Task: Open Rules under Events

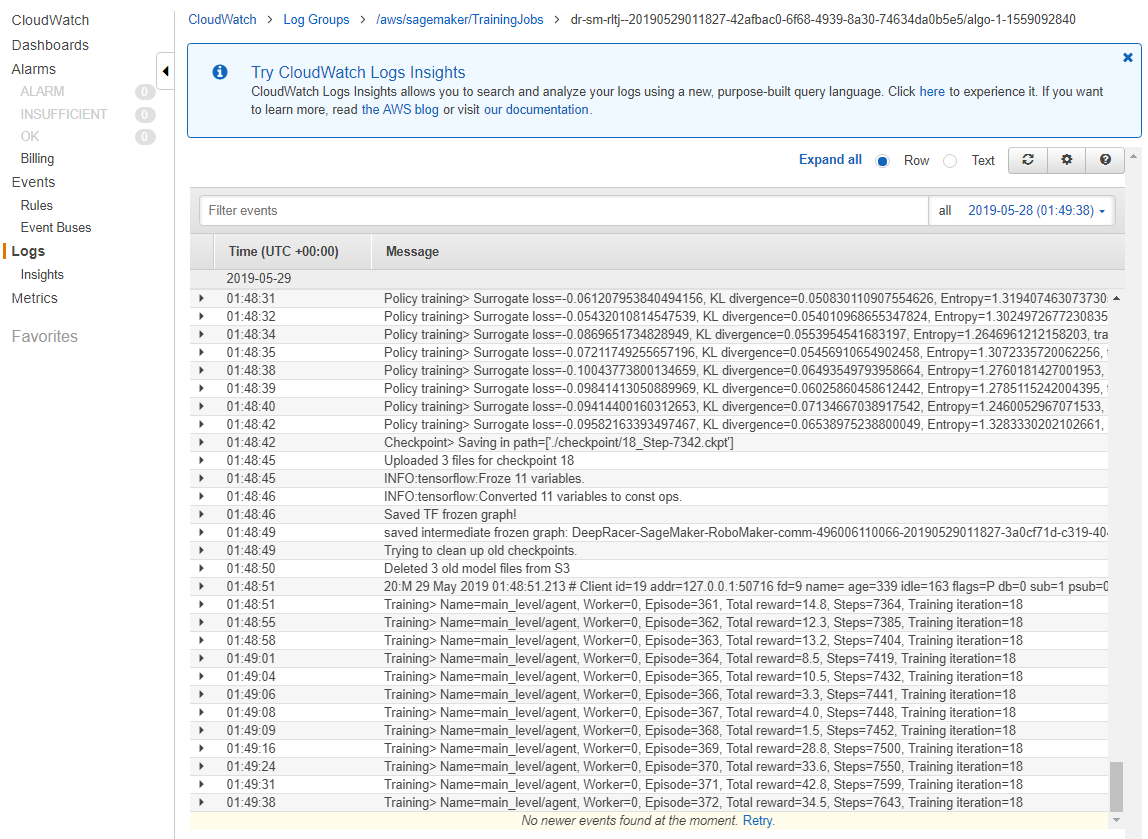Action: point(37,206)
